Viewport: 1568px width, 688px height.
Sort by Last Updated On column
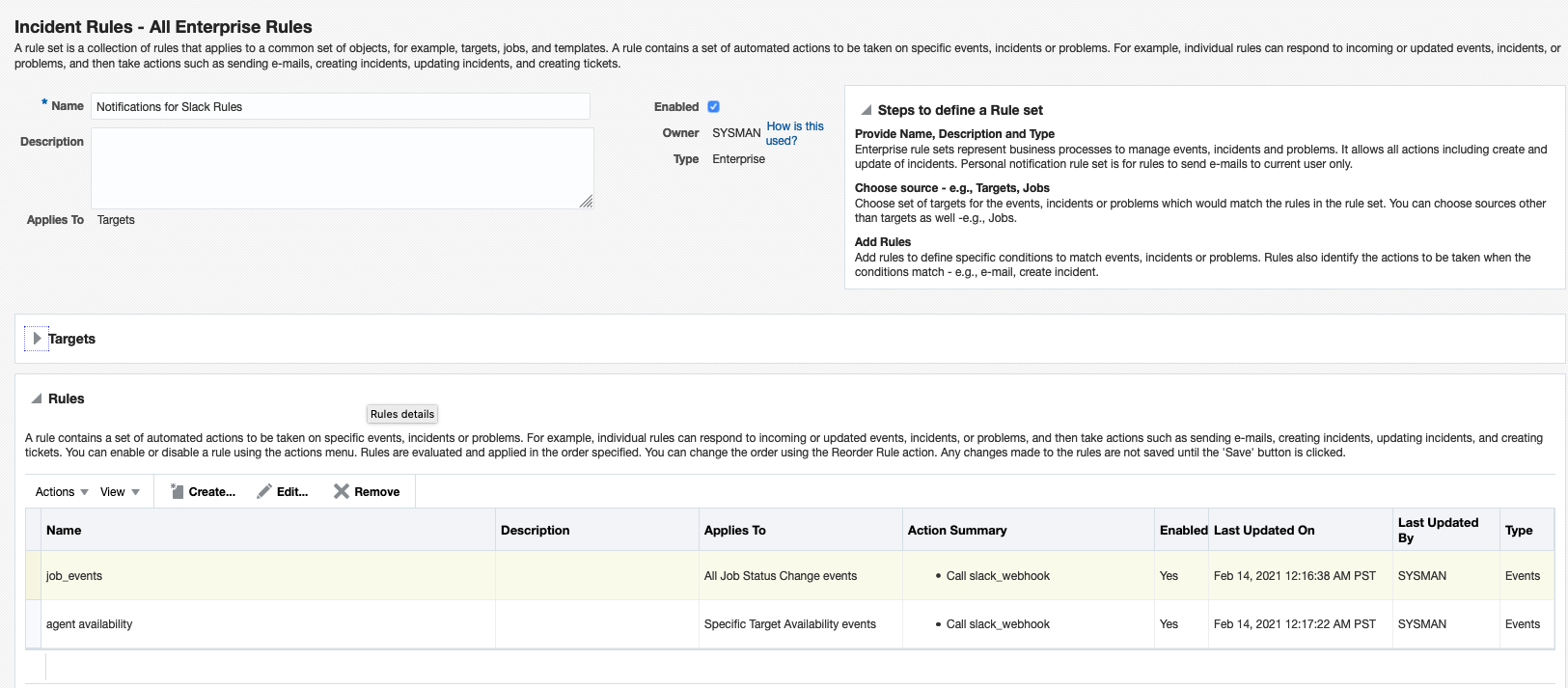[1263, 530]
